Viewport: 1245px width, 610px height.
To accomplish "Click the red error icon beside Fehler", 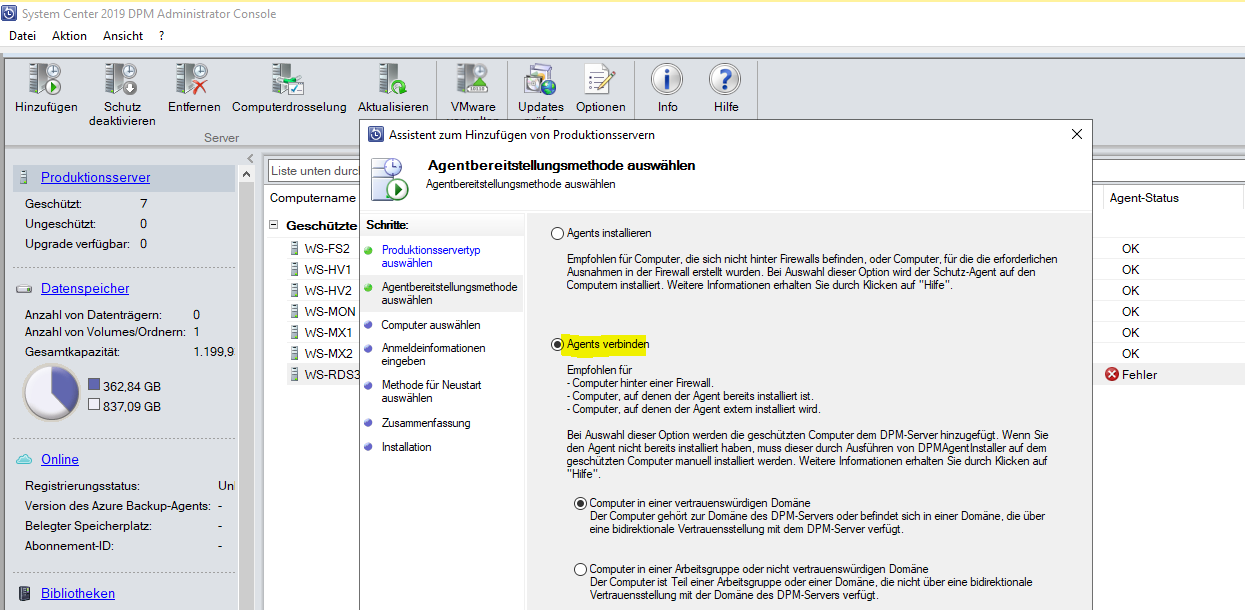I will 1112,374.
